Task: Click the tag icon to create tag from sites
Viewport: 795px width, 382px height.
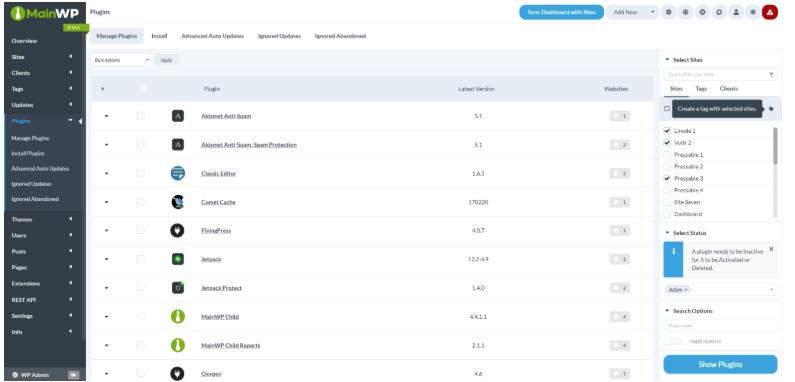Action: point(771,109)
